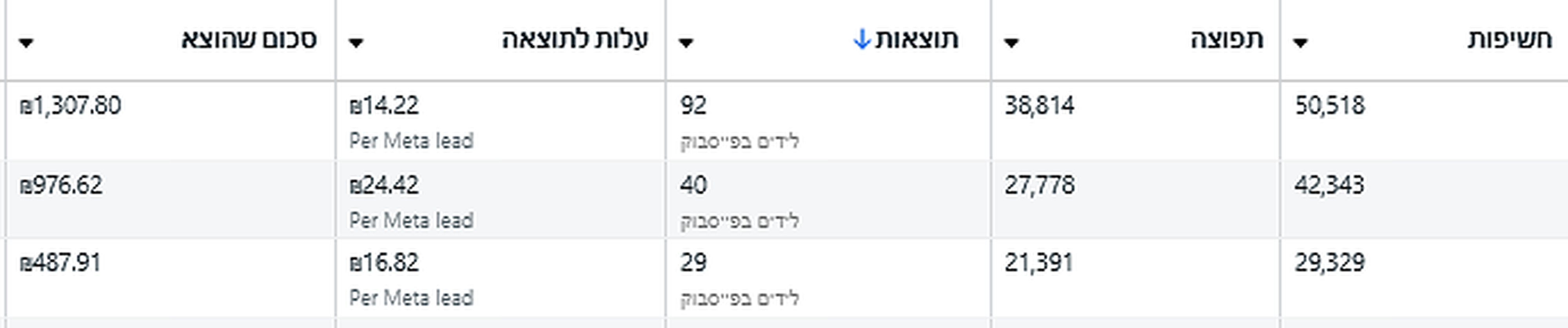The height and width of the screenshot is (328, 1568).
Task: Click the ₪487.91 amount spent value
Action: pyautogui.click(x=60, y=263)
